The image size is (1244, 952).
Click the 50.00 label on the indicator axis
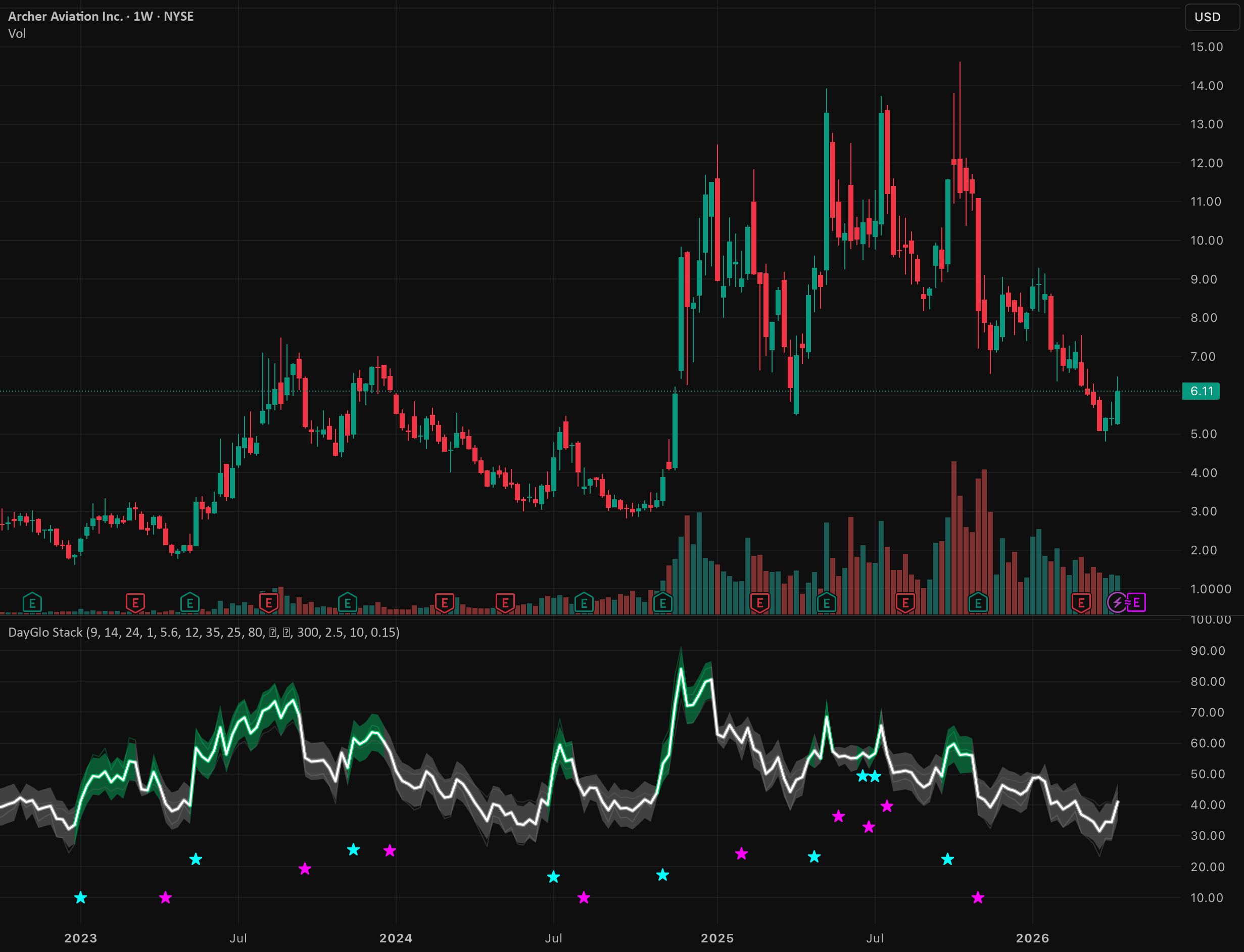point(1208,774)
